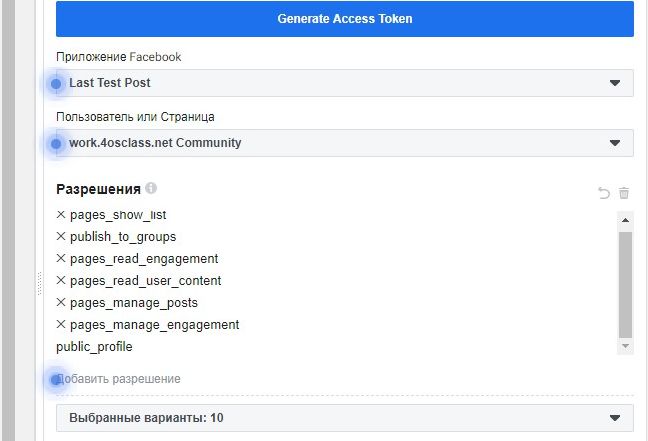Click the public_profile permission entry
Image resolution: width=648 pixels, height=441 pixels.
pos(94,347)
